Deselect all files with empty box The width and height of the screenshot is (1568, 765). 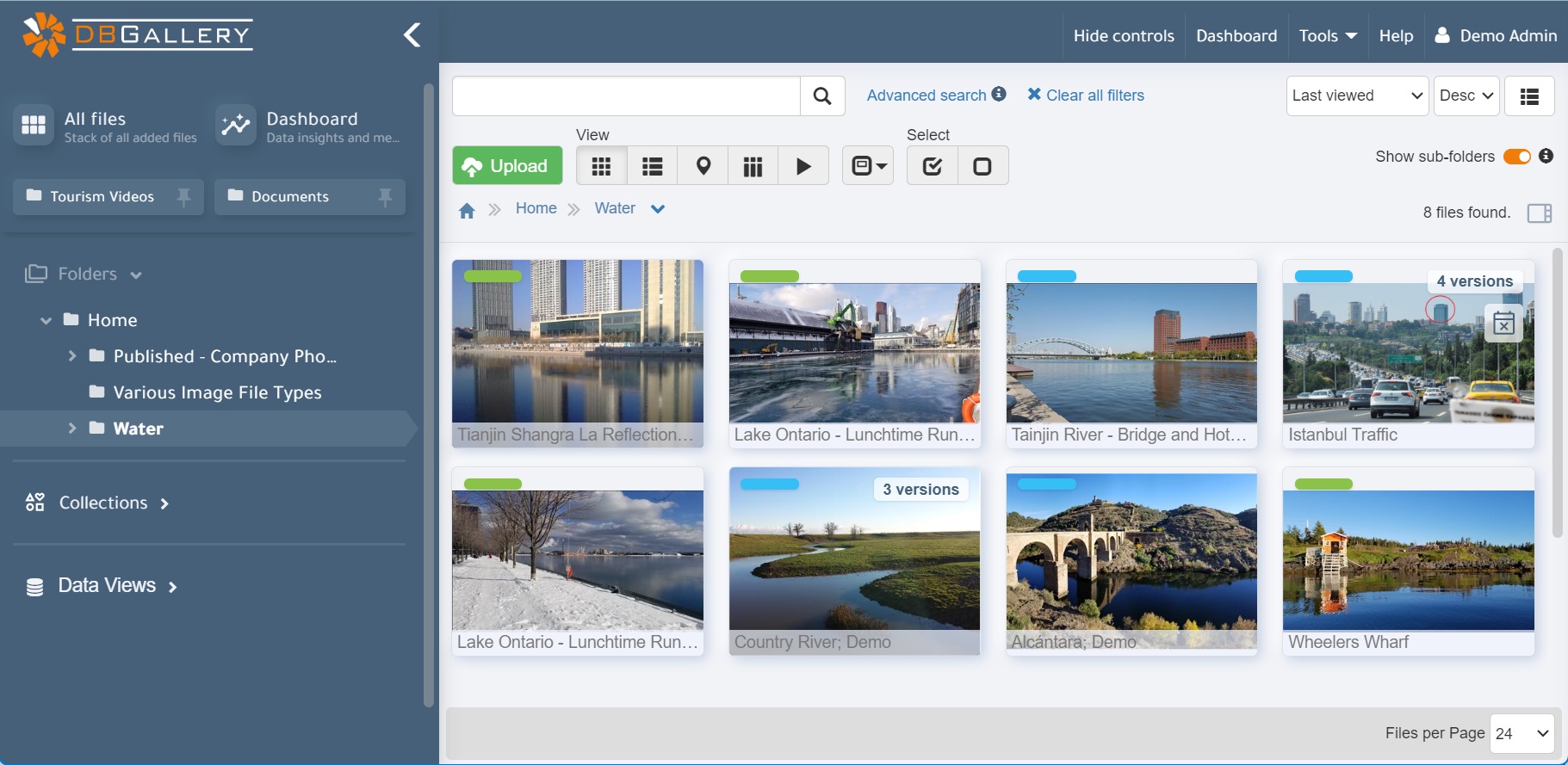[x=982, y=166]
